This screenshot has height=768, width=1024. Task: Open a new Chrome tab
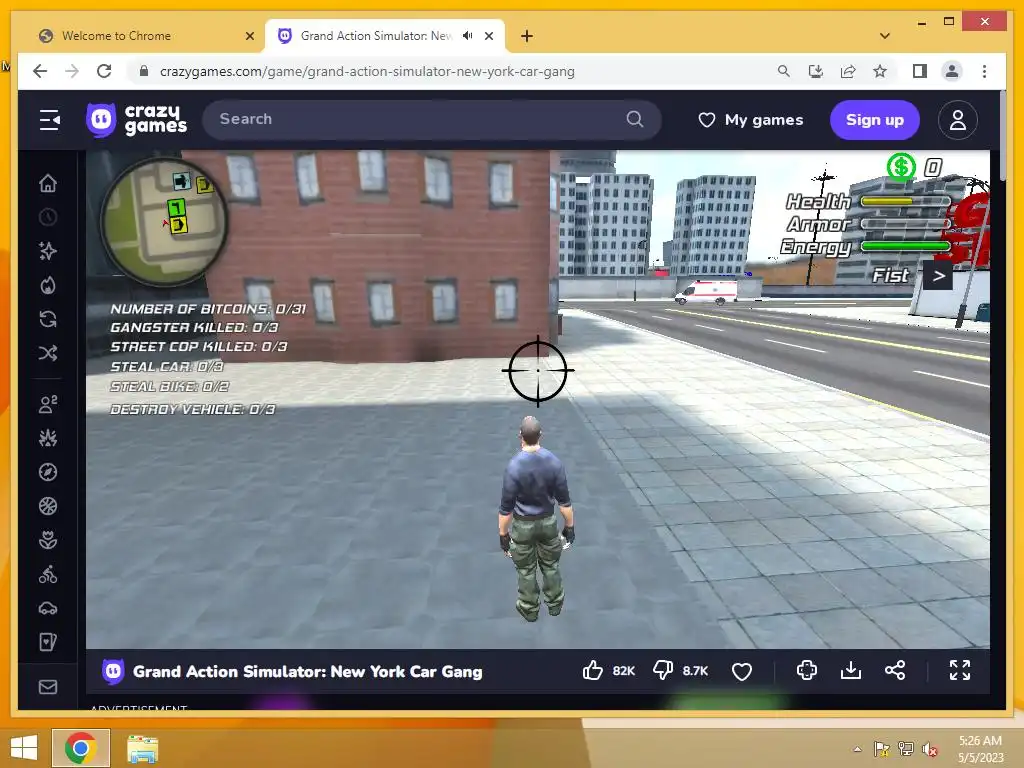[527, 36]
